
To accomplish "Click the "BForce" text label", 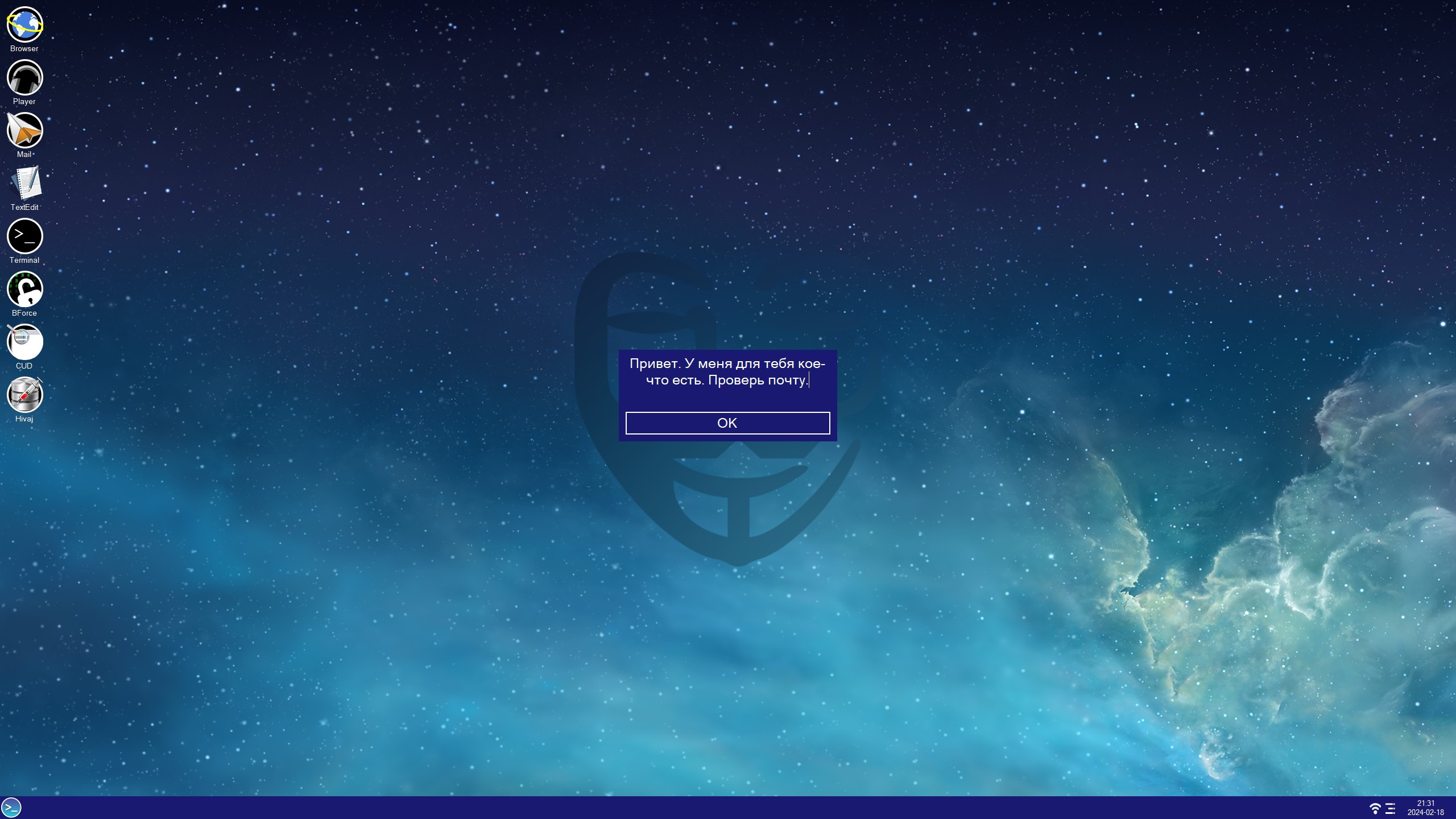I will point(24,313).
